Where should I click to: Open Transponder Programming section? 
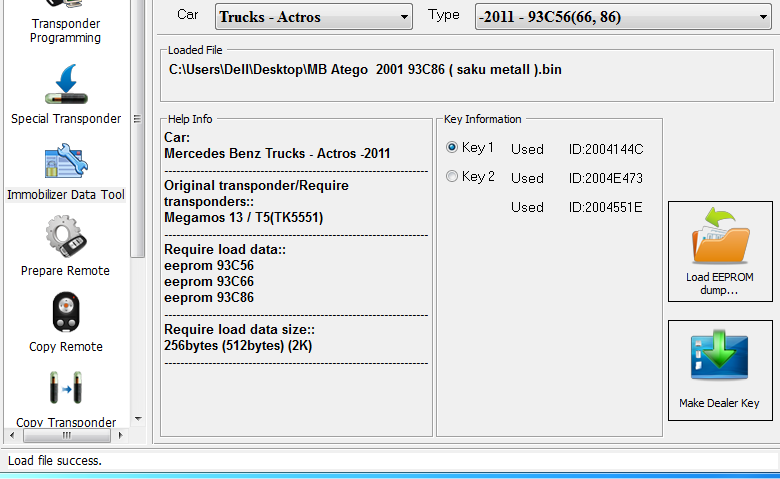66,24
